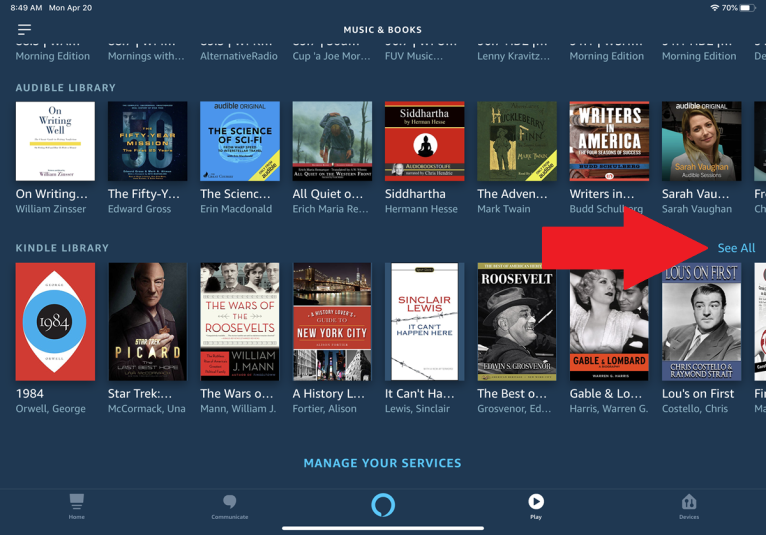The image size is (766, 535).
Task: Tap the Wi-Fi status icon
Action: click(714, 8)
